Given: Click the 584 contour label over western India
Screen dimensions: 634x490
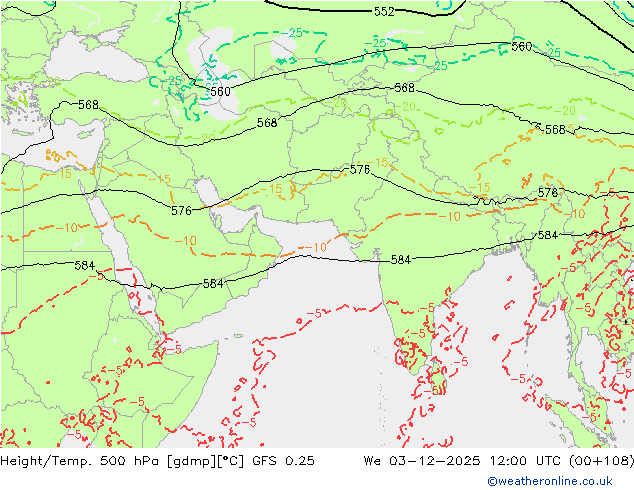Looking at the screenshot, I should (x=401, y=260).
